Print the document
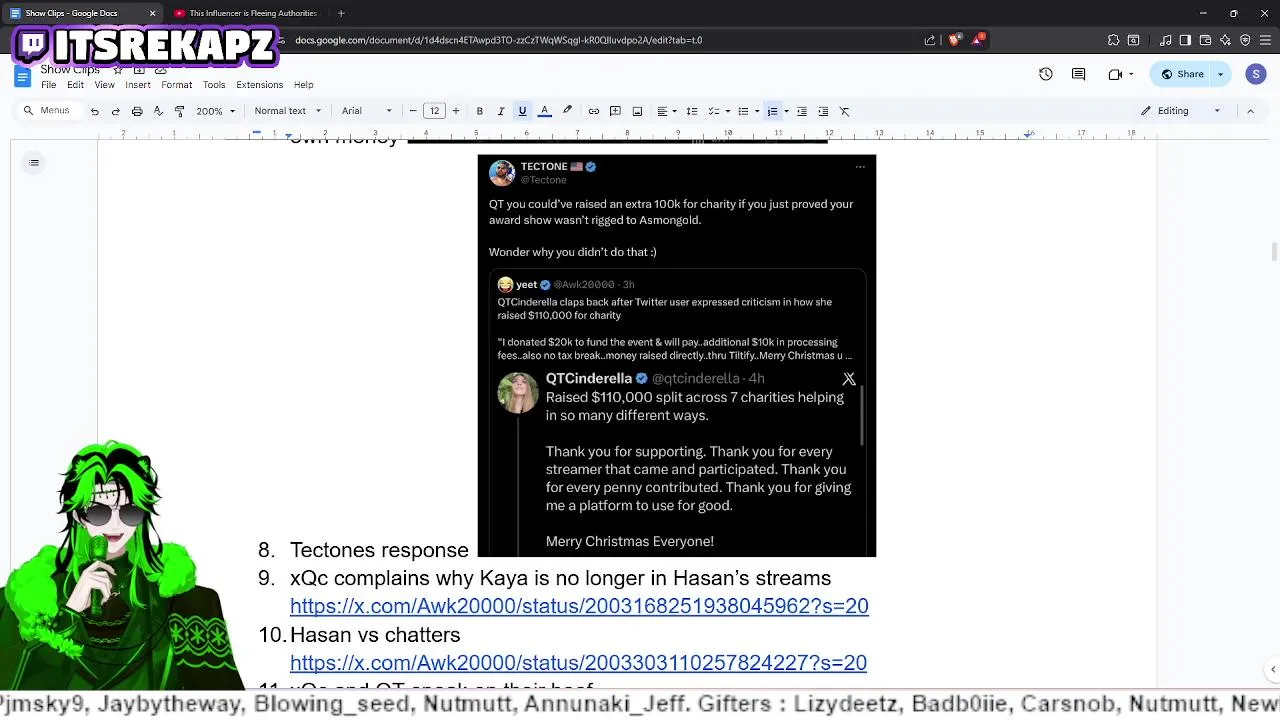Screen dimensions: 1280x720 [x=137, y=111]
